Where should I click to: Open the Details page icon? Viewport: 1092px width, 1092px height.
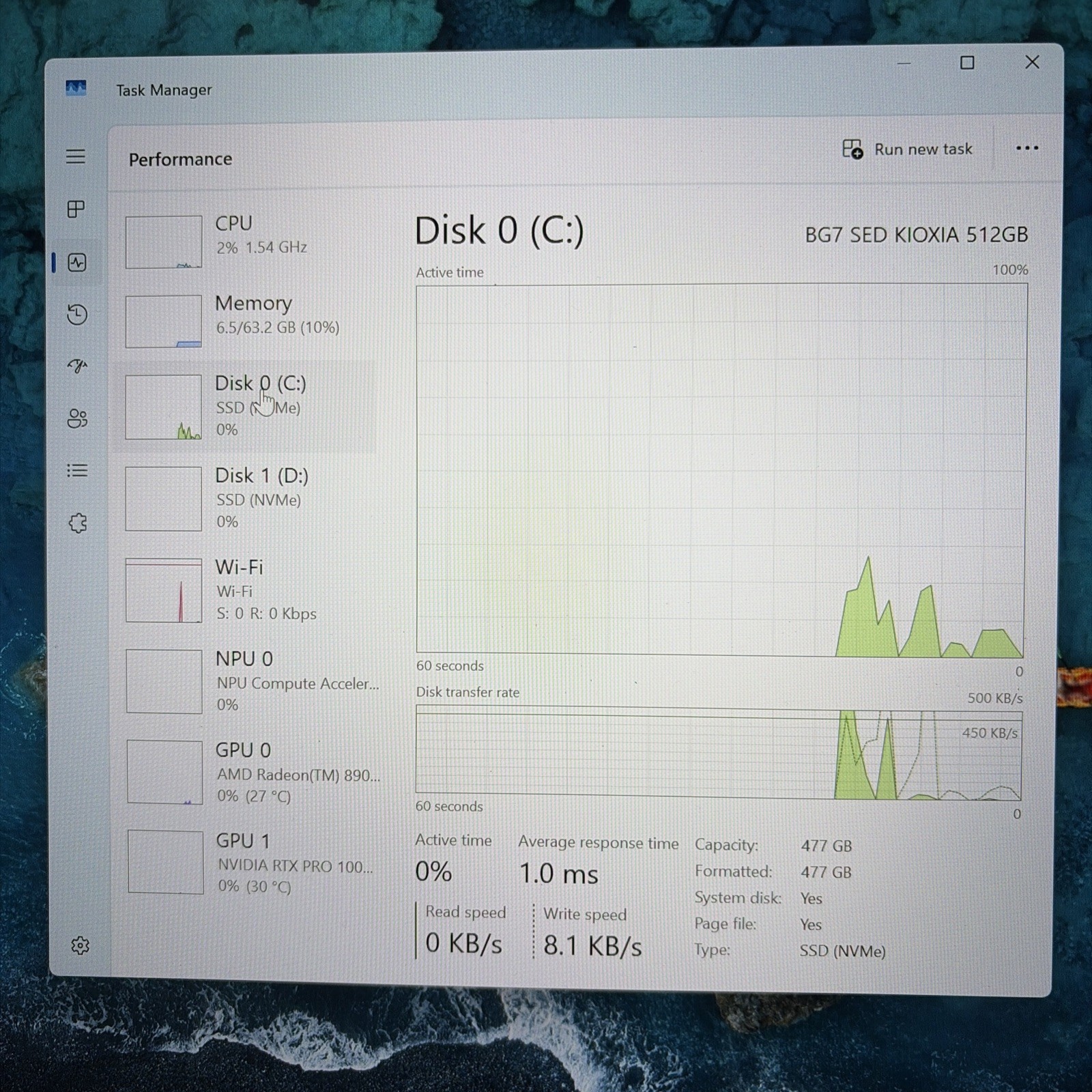click(77, 471)
